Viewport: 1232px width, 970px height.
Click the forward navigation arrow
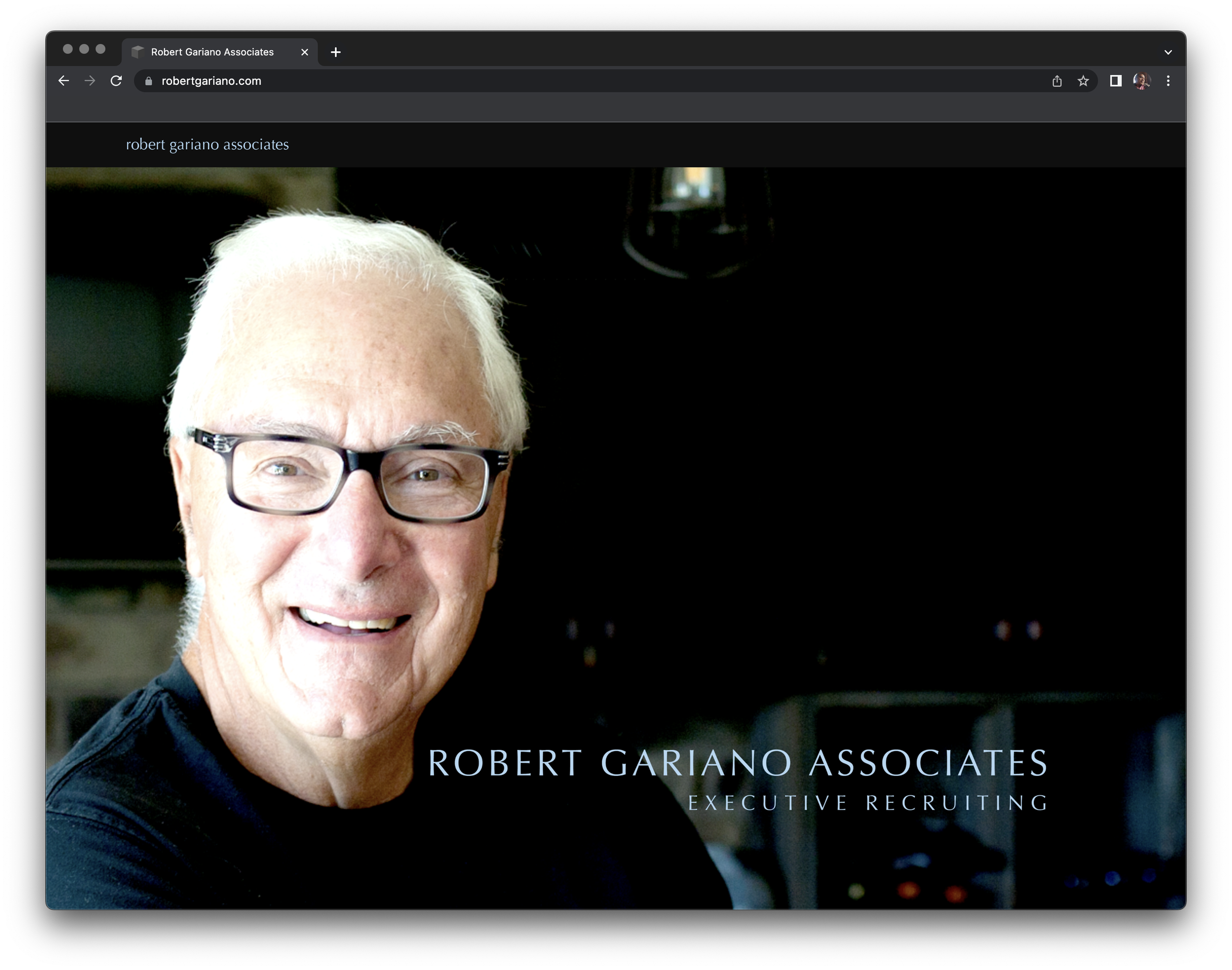pos(90,81)
